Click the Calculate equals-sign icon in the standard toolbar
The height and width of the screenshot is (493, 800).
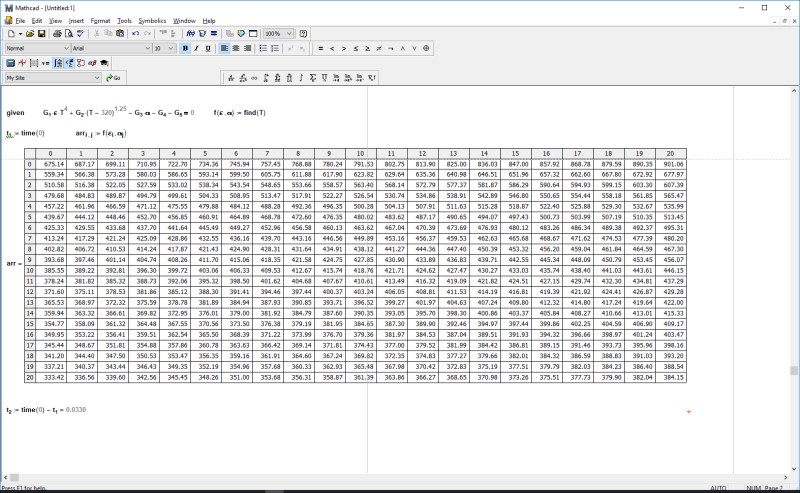[x=214, y=34]
